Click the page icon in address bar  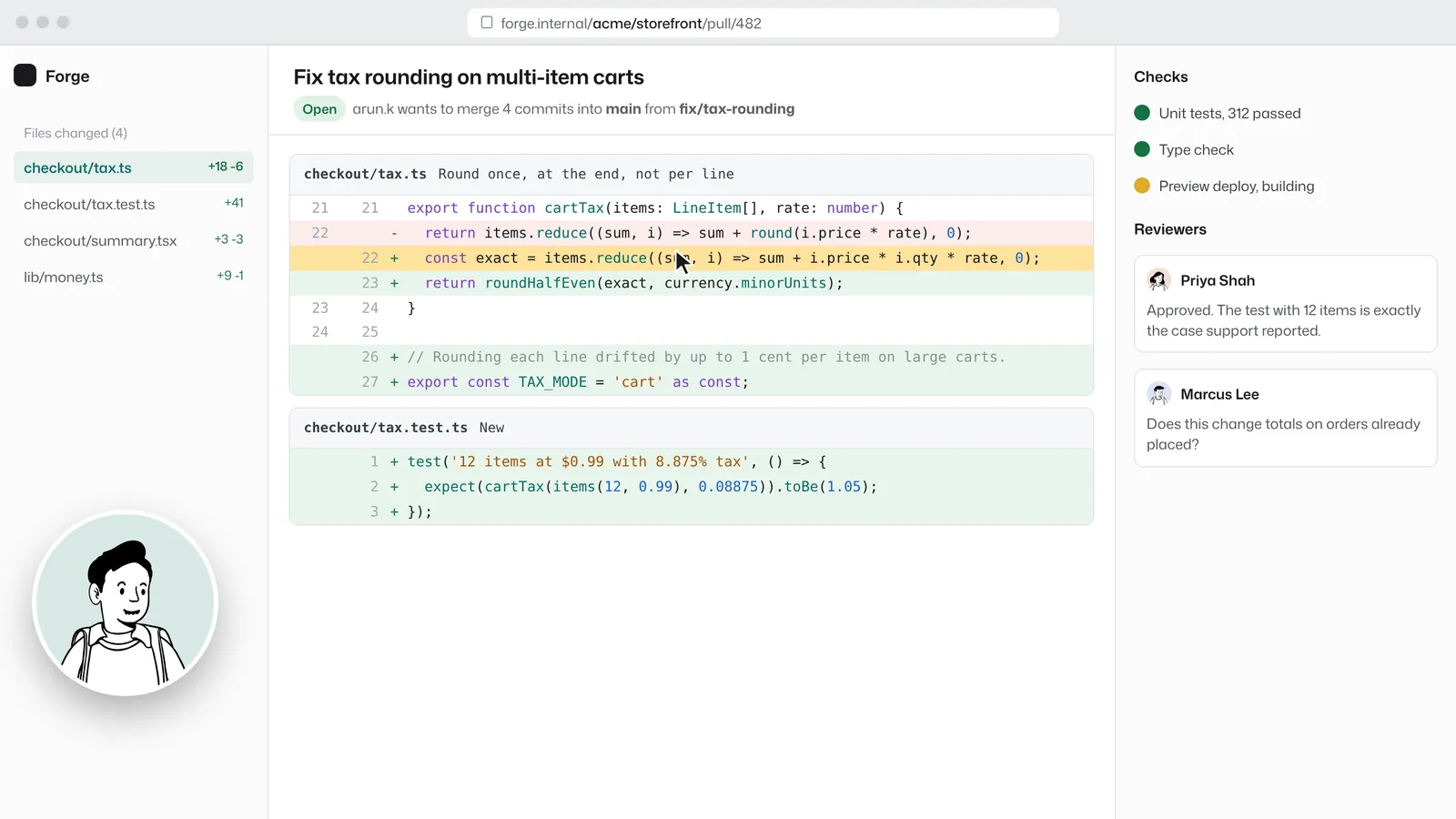tap(487, 23)
